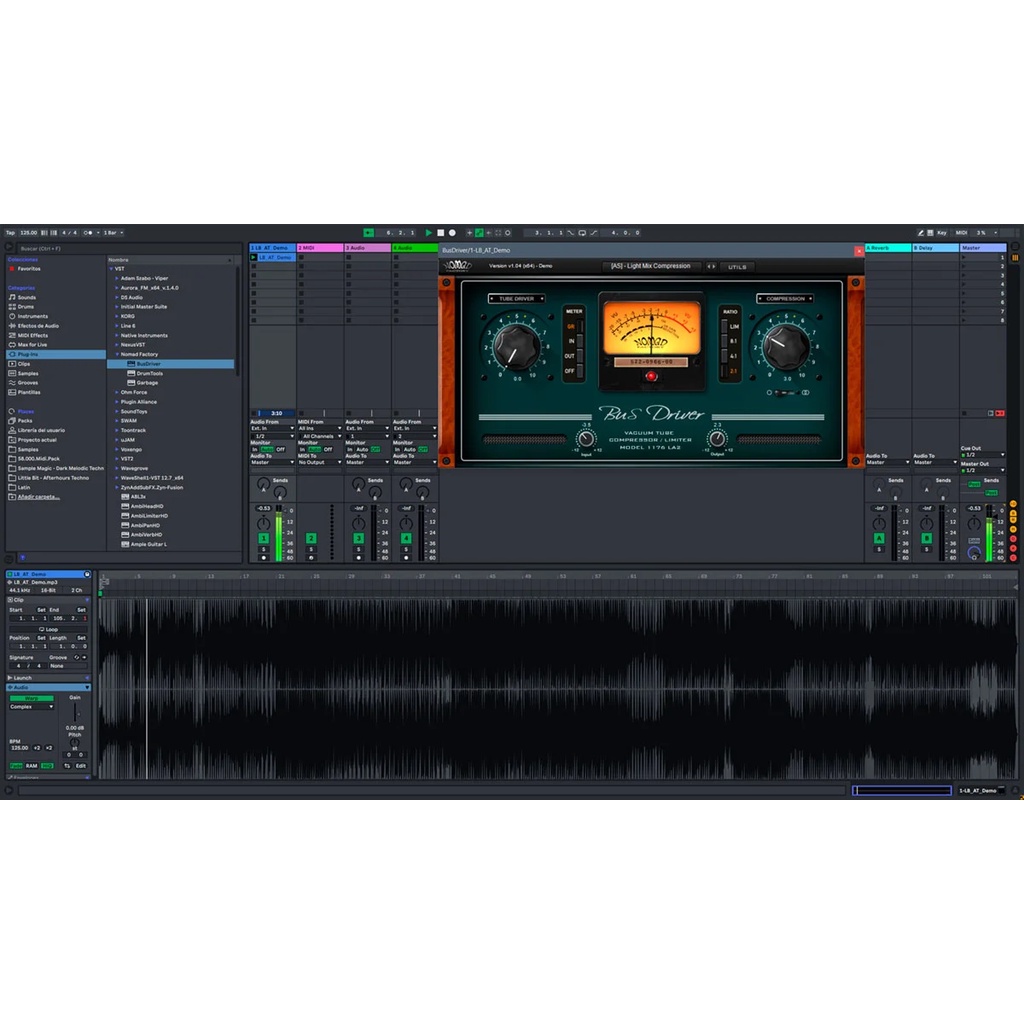This screenshot has height=1024, width=1024.
Task: Launch the LB_AT_Demo clip play triangle
Action: click(254, 257)
